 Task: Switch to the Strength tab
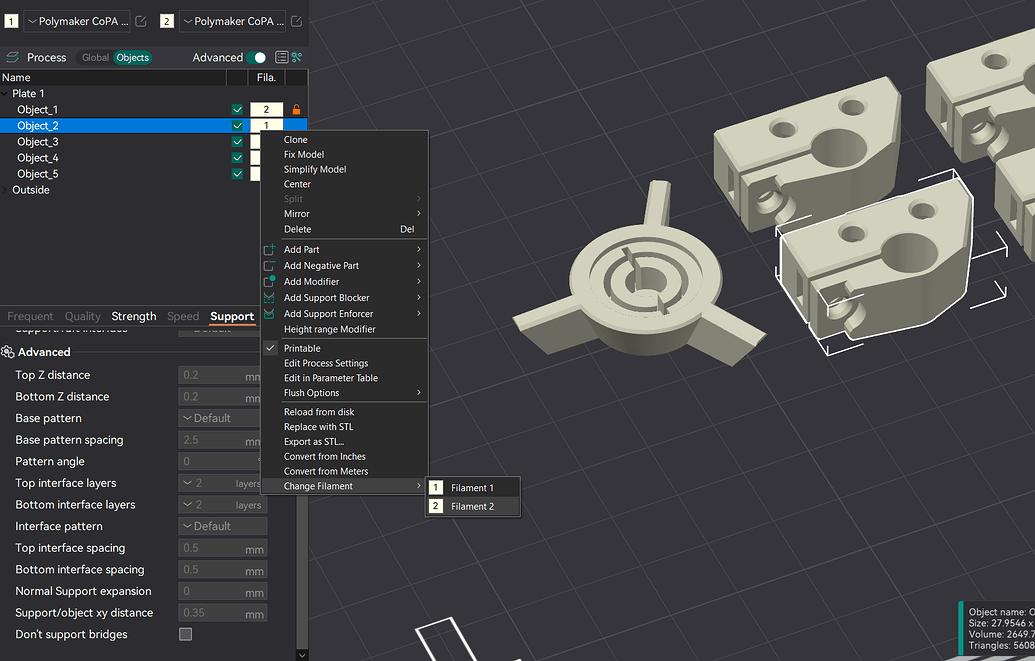[x=134, y=316]
